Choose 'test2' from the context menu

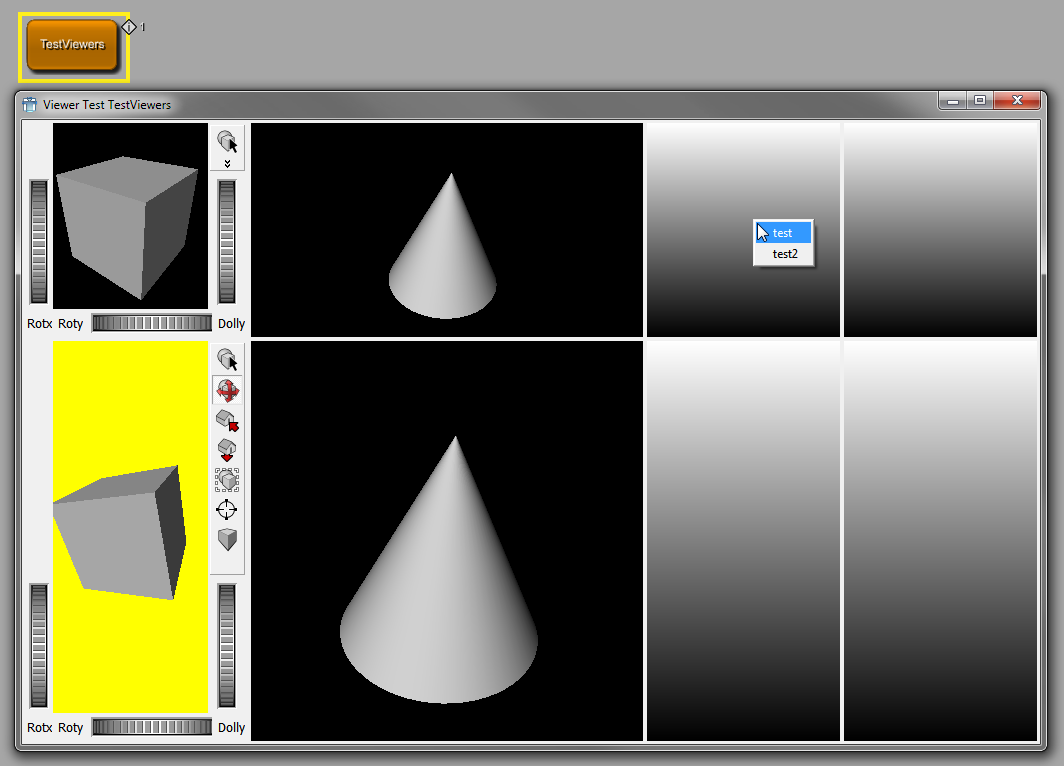785,254
